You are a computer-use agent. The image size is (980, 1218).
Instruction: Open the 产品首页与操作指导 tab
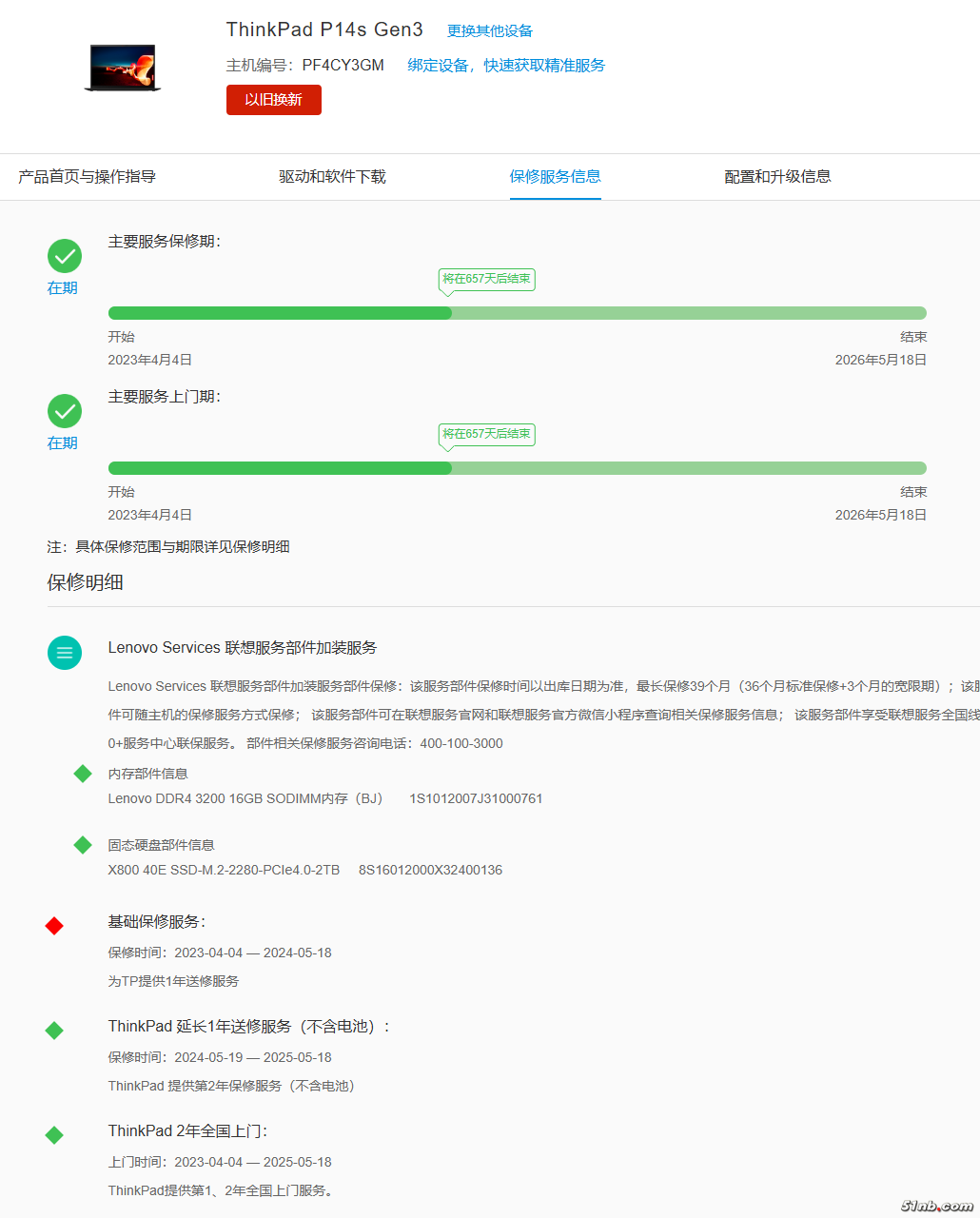[87, 177]
